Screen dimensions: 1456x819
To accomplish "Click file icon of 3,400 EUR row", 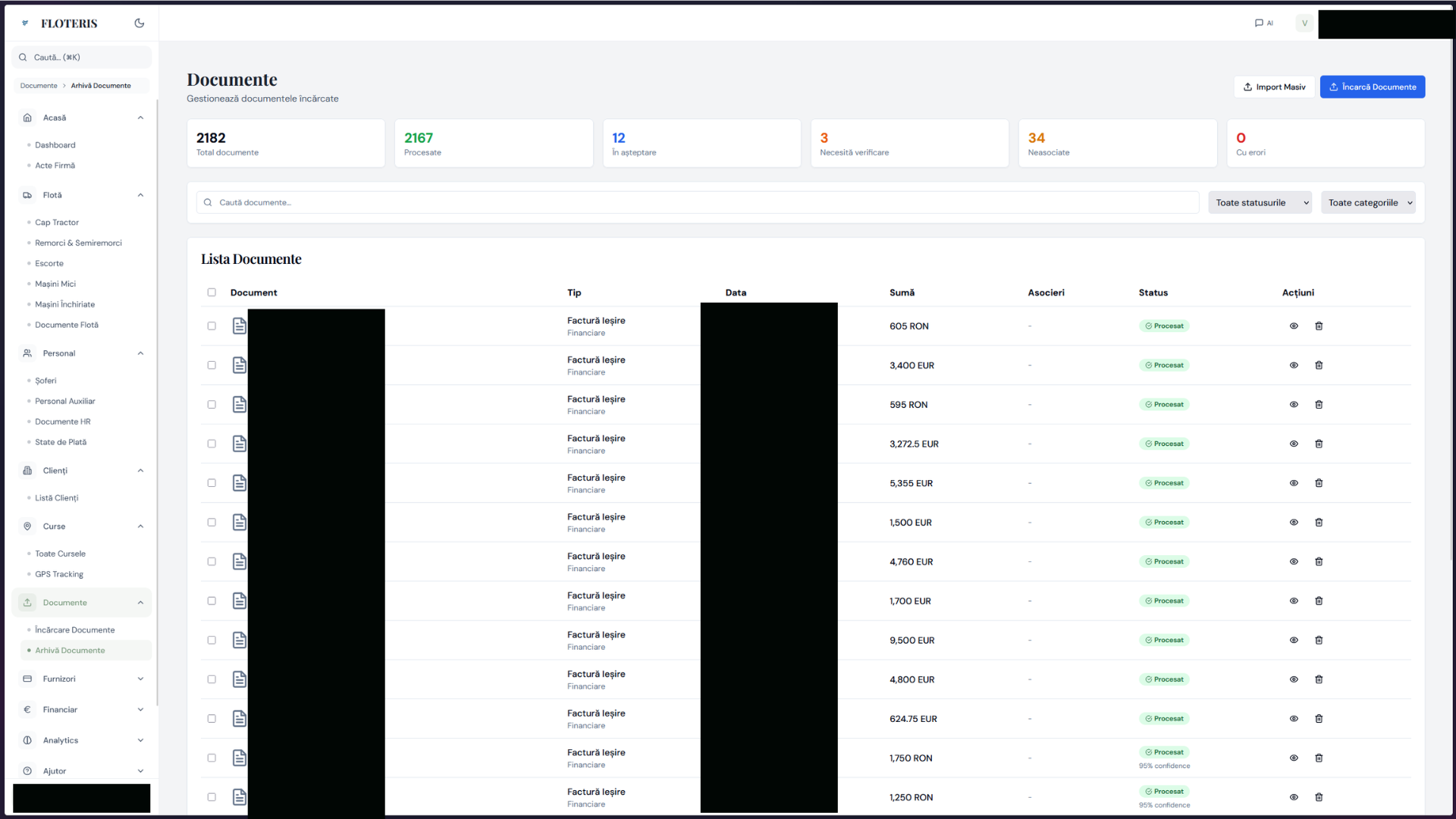I will point(240,366).
